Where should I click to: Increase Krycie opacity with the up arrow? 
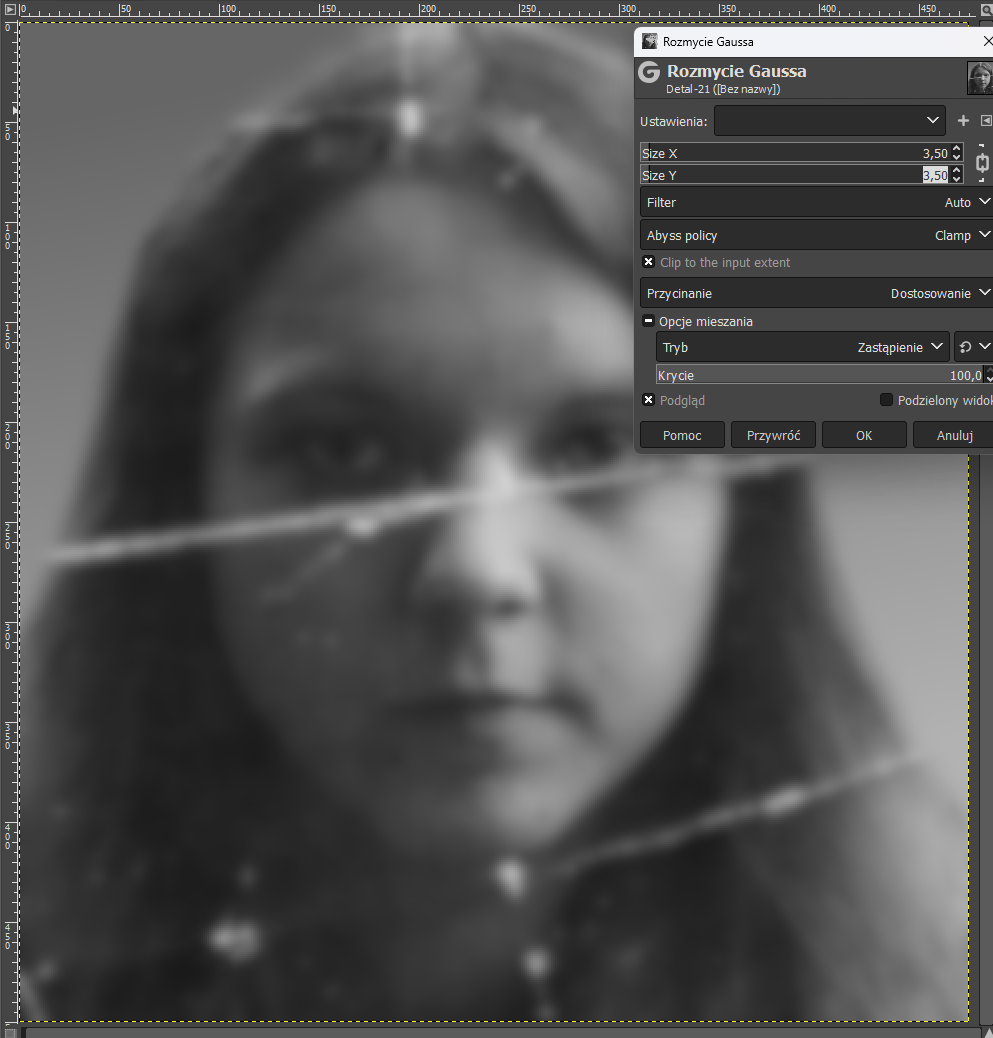pos(989,371)
